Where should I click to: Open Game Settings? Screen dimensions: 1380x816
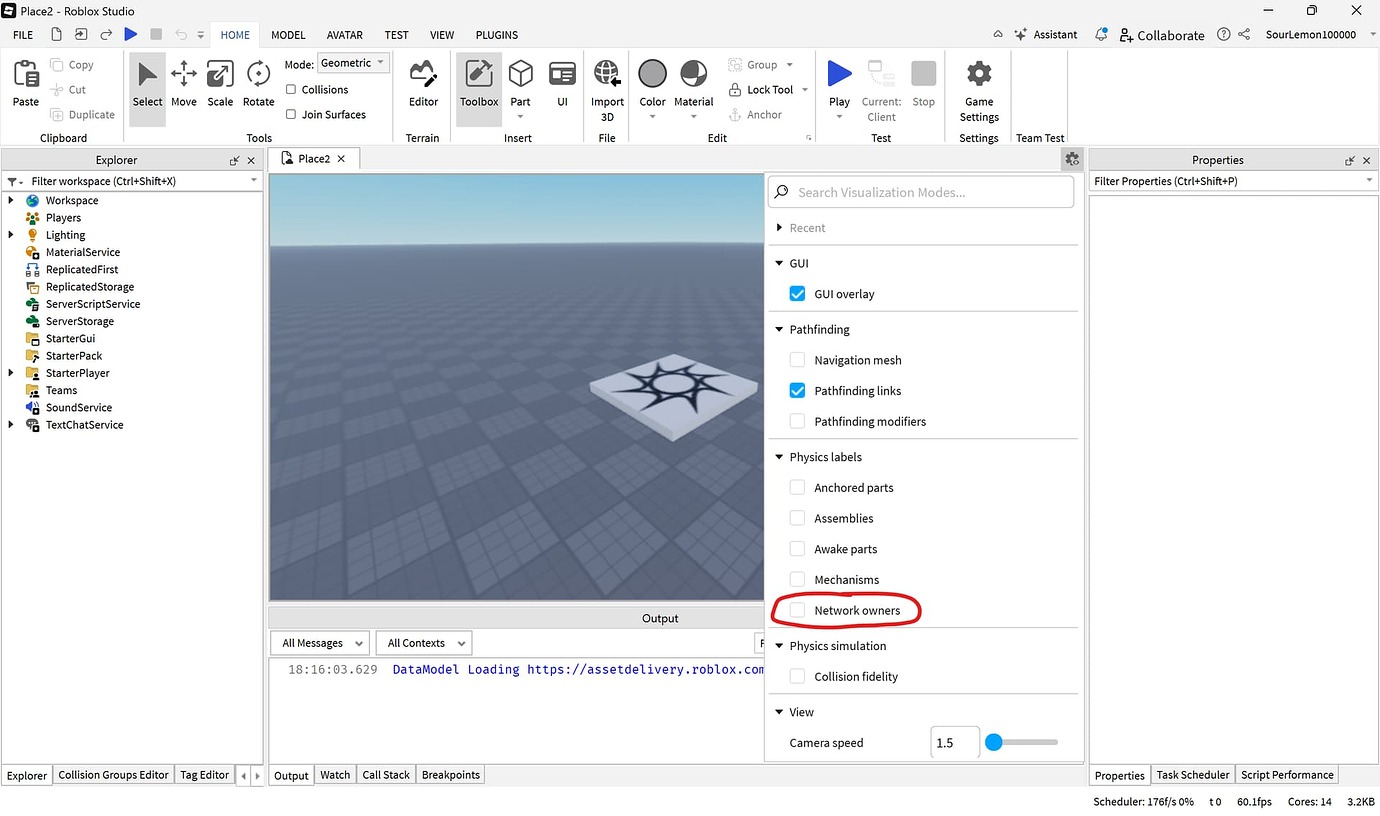(978, 85)
